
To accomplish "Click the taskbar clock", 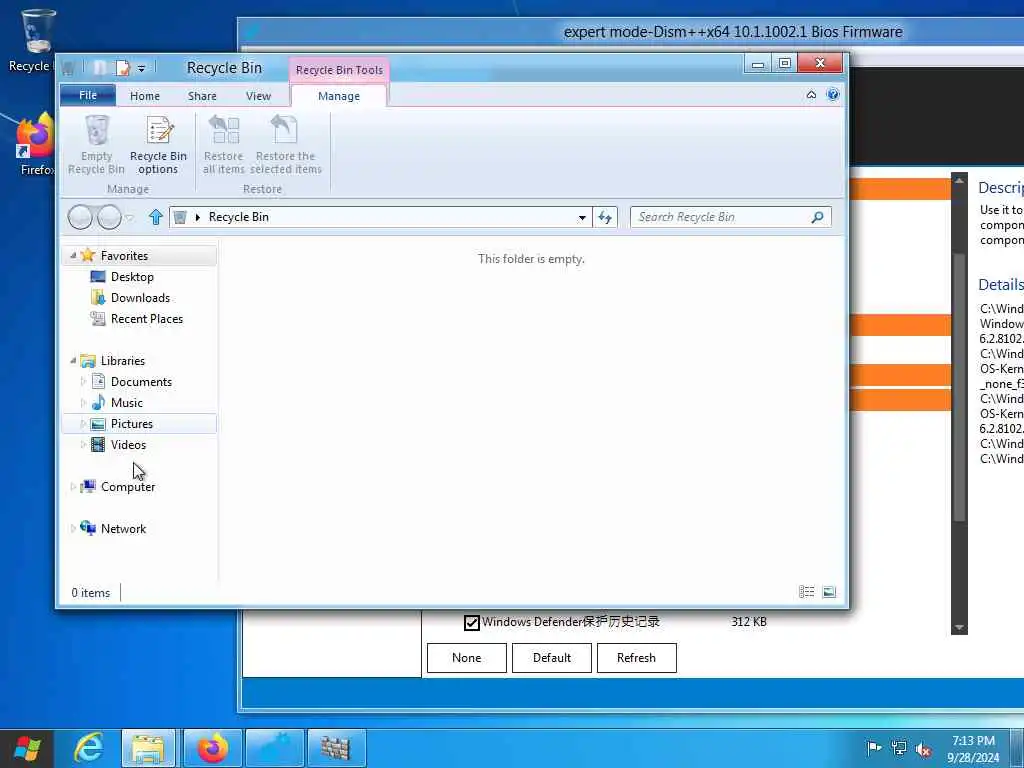I will [973, 748].
